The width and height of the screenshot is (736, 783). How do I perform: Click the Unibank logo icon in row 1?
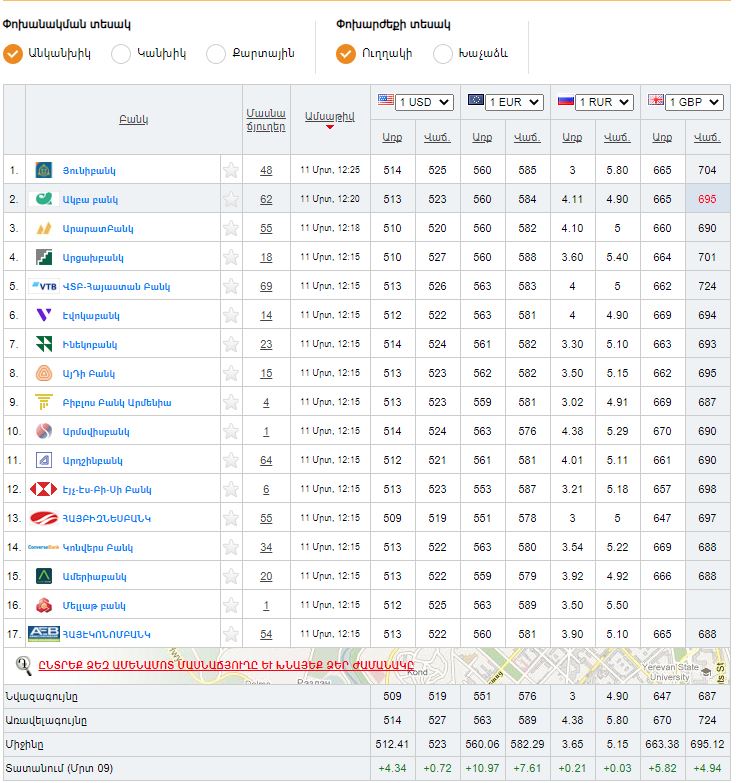point(44,170)
